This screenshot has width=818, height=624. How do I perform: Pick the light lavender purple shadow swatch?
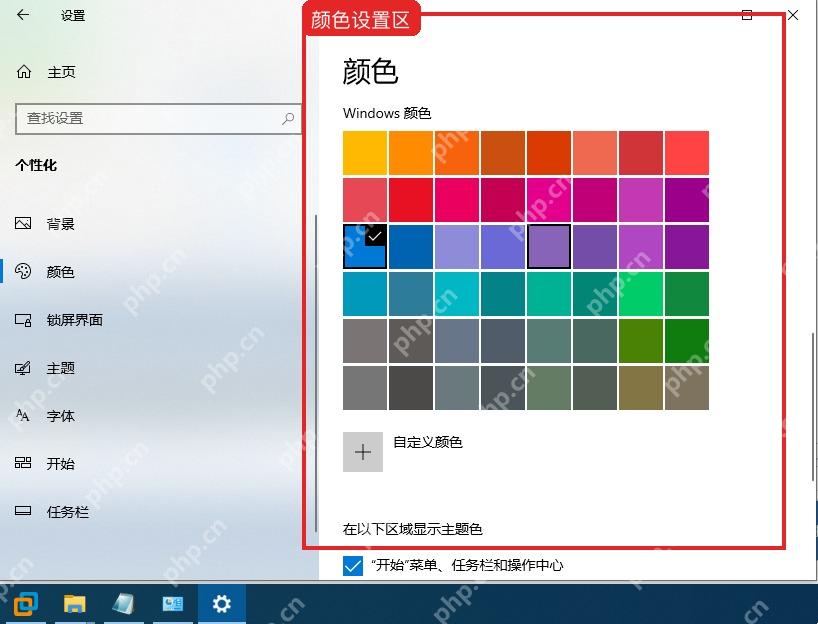[x=456, y=247]
